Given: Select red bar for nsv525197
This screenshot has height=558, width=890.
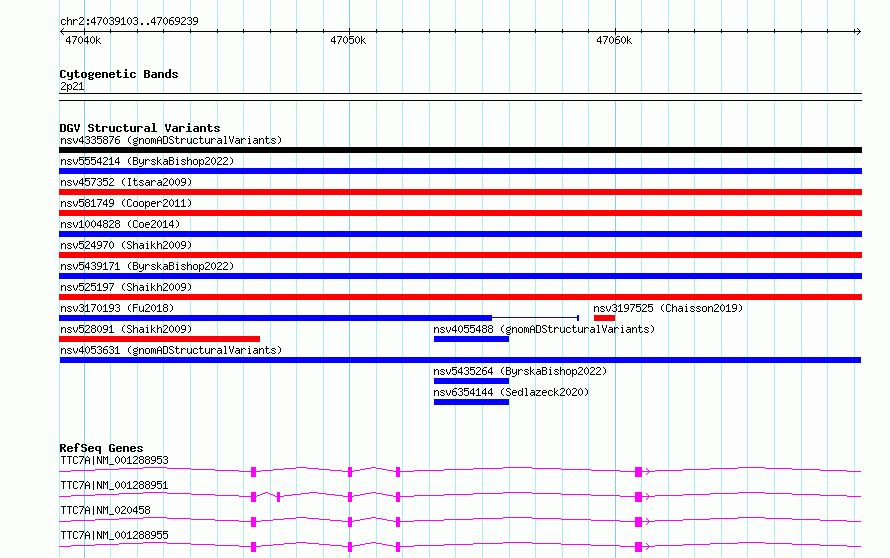Looking at the screenshot, I should point(460,297).
